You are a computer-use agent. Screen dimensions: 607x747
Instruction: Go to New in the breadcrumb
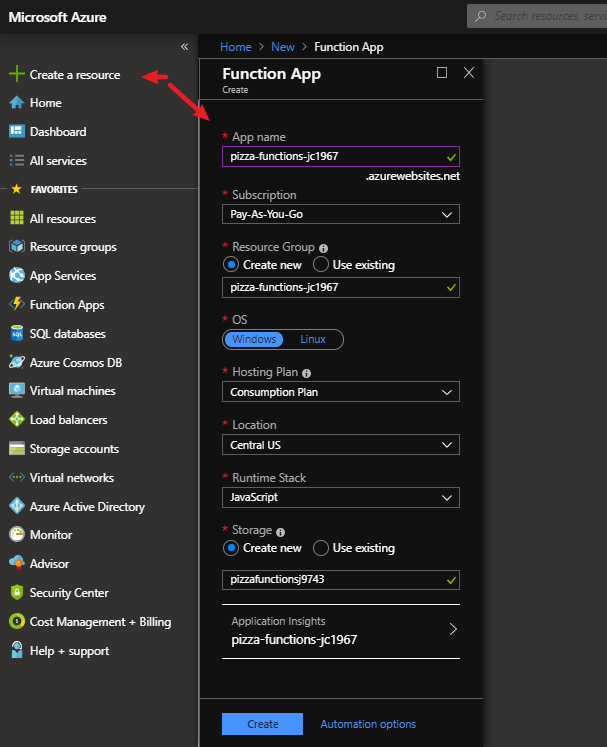click(x=283, y=47)
